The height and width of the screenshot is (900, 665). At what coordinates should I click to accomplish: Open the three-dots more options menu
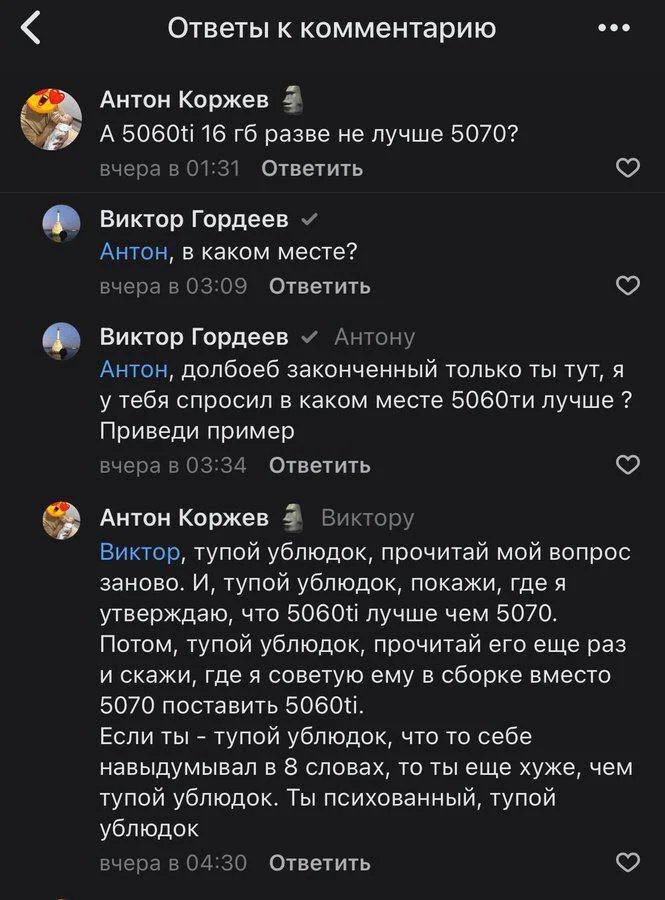click(613, 28)
